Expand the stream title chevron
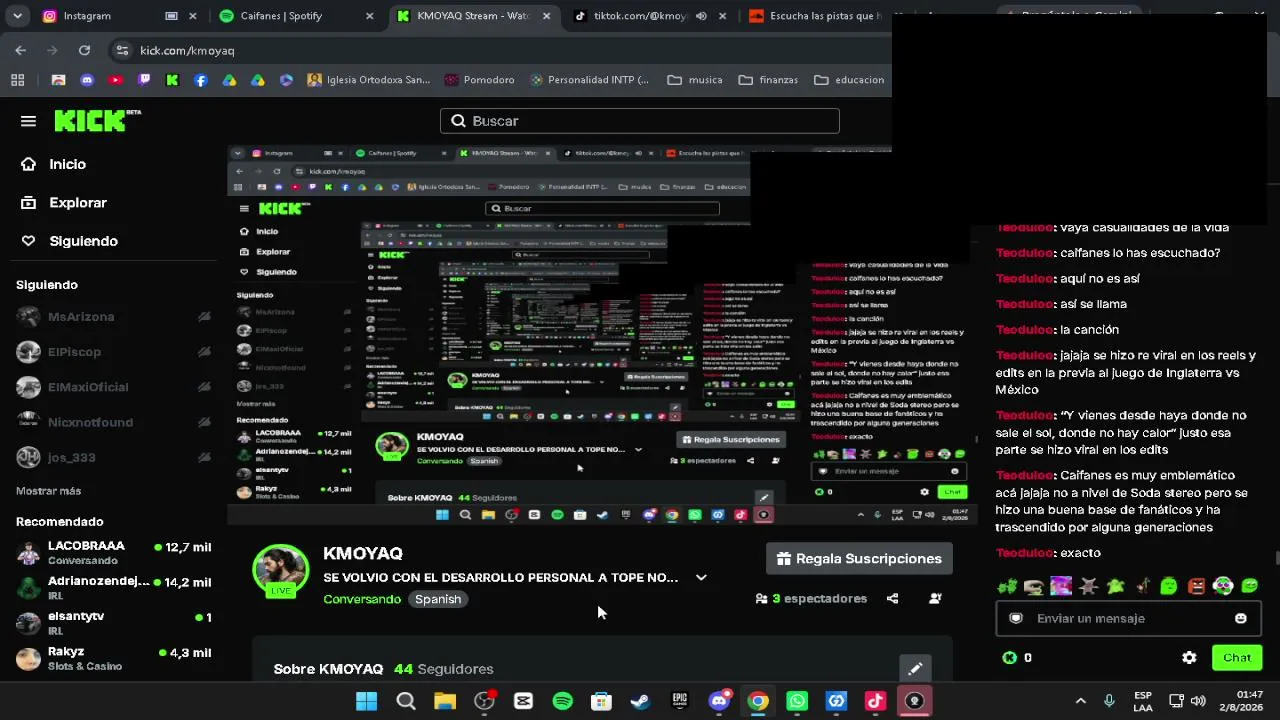 click(701, 577)
